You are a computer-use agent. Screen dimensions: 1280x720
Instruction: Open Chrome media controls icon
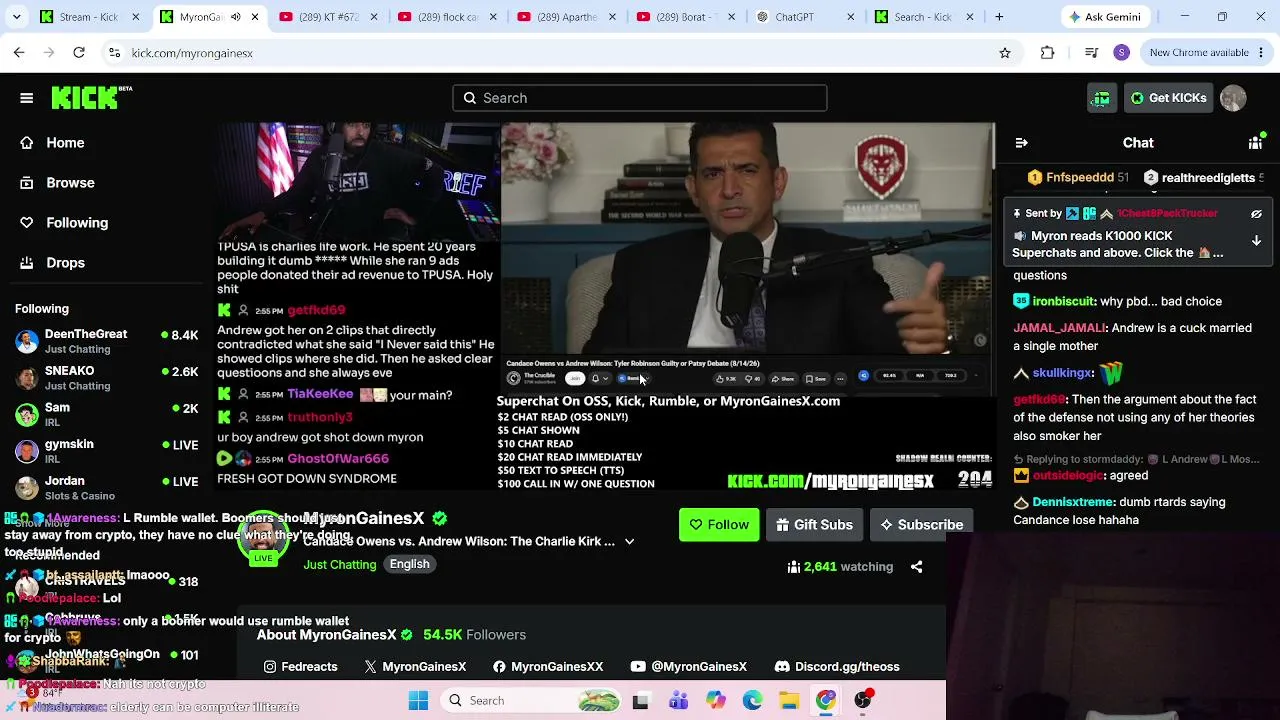(x=1091, y=53)
